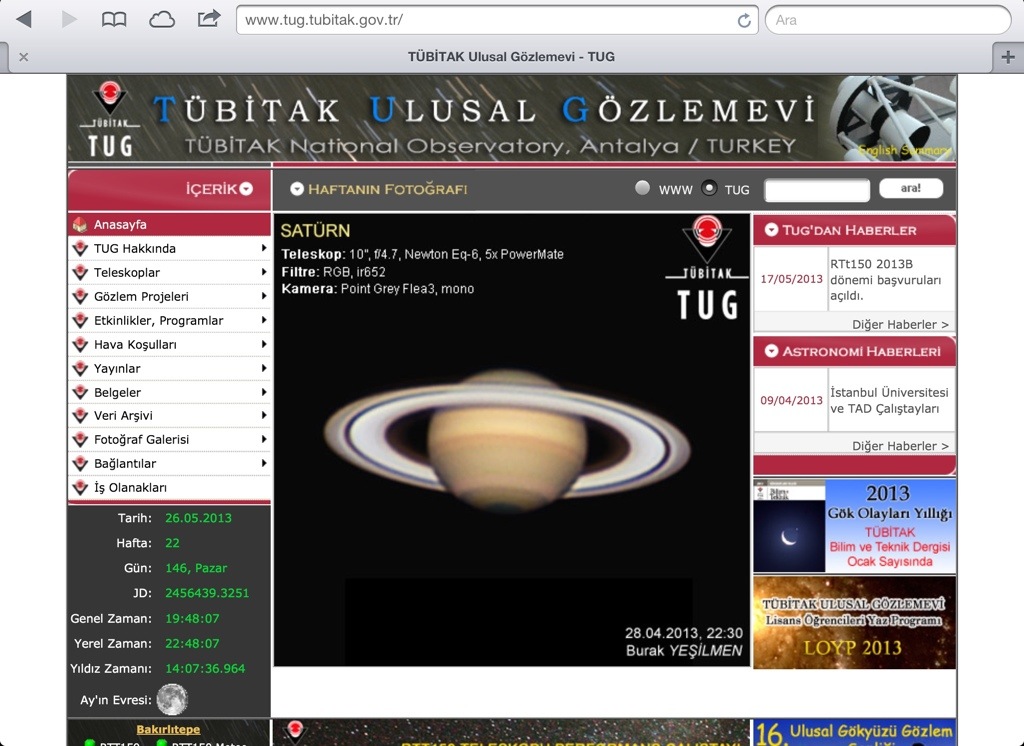Open the Fotoğraf Galerisi menu item
Viewport: 1024px width, 746px height.
(141, 440)
